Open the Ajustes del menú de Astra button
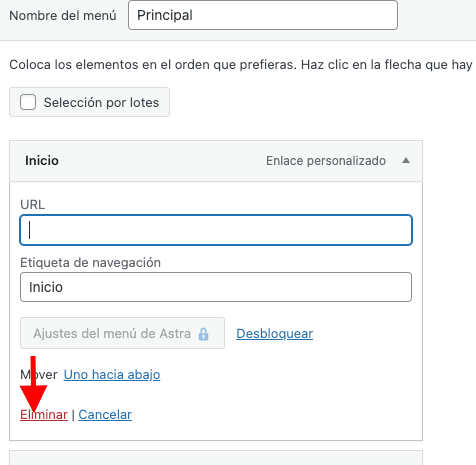This screenshot has width=476, height=465. tap(122, 333)
